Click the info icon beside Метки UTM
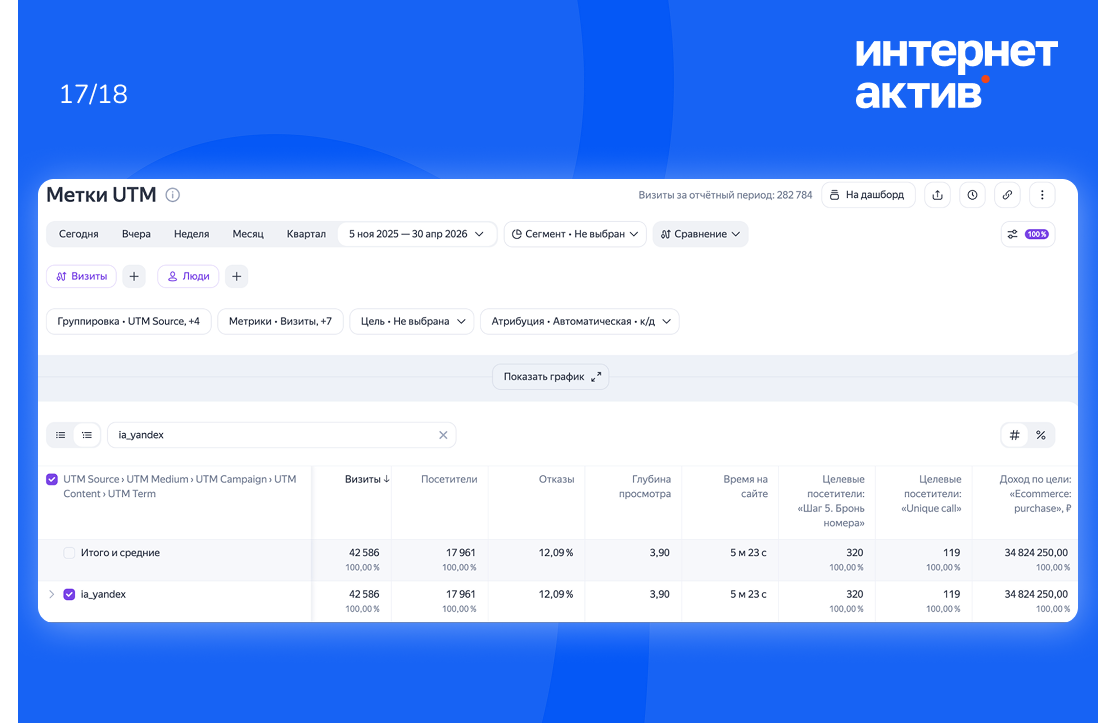This screenshot has width=1120, height=723. pos(173,195)
